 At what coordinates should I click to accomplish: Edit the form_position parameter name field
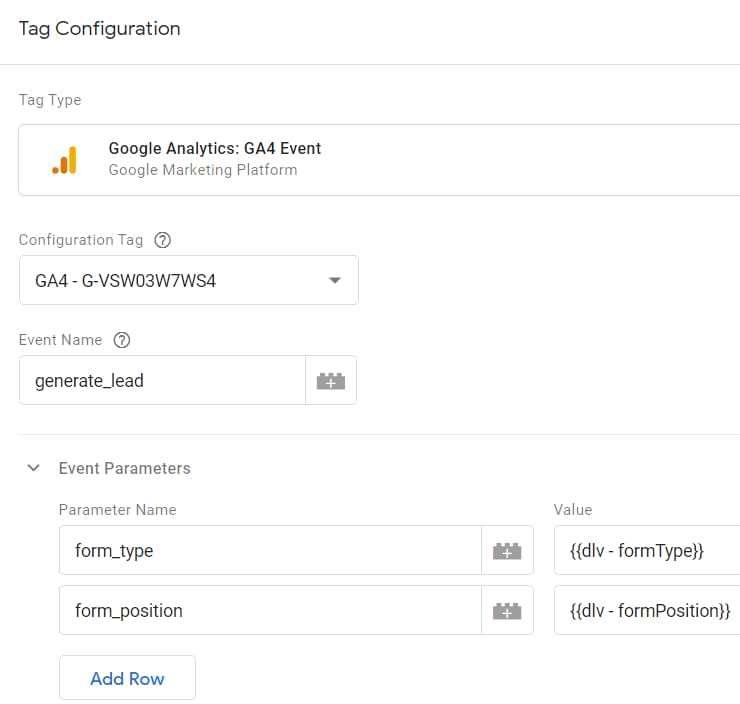(268, 611)
